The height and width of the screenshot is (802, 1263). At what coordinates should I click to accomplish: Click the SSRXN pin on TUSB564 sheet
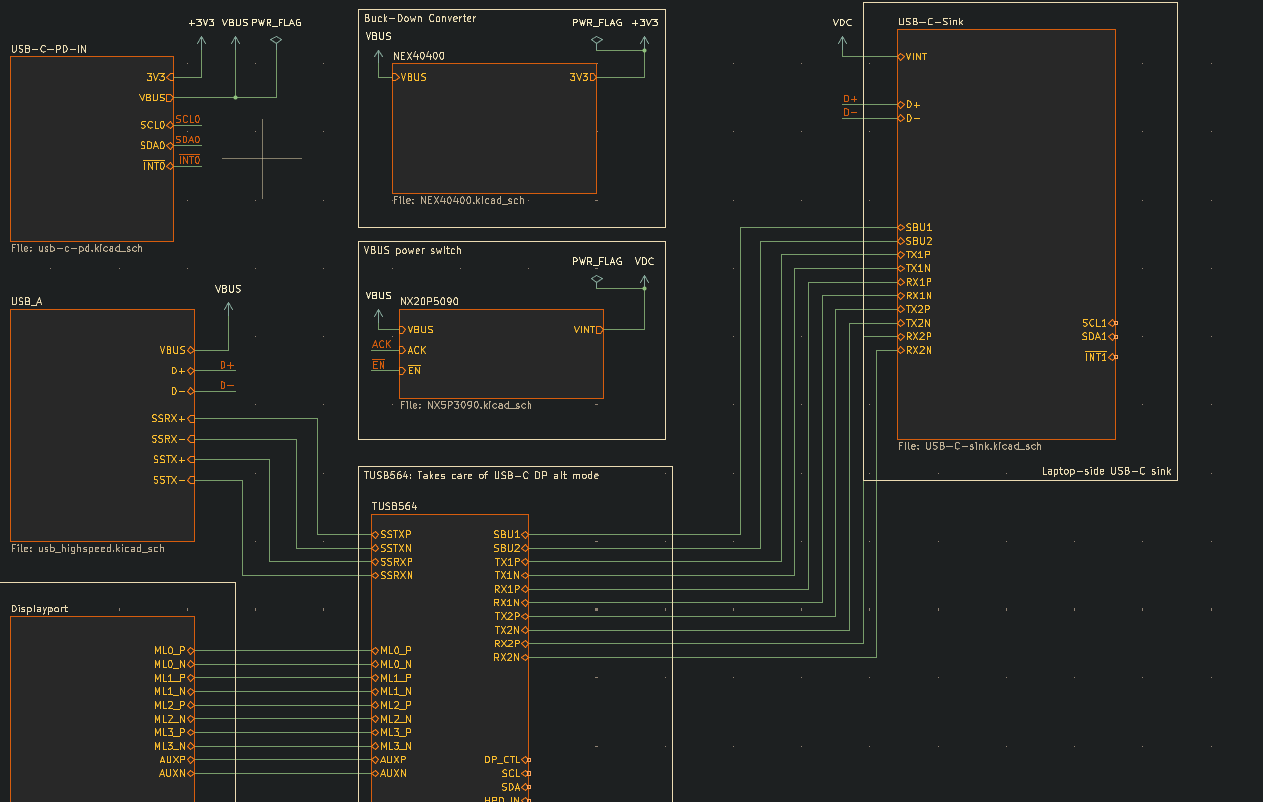pos(392,575)
